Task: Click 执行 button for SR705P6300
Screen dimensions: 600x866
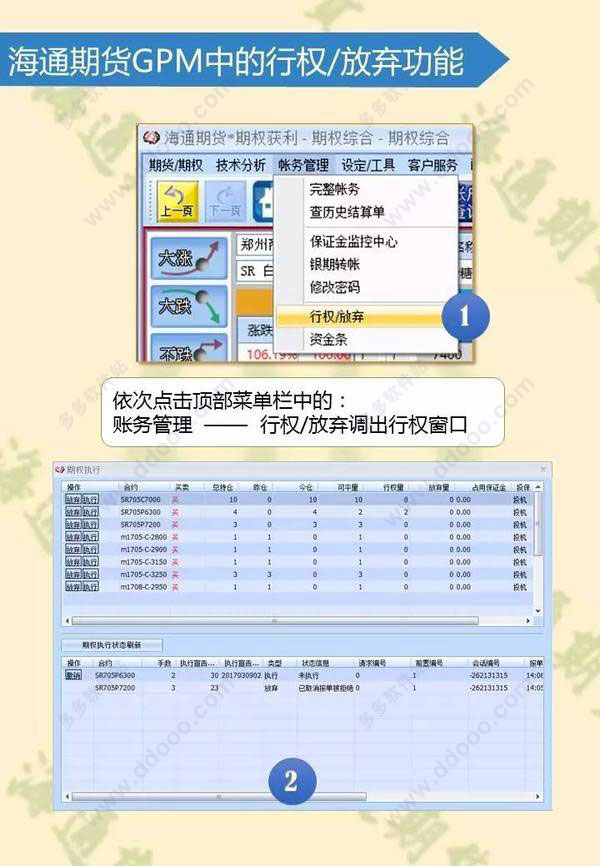Action: [x=90, y=512]
